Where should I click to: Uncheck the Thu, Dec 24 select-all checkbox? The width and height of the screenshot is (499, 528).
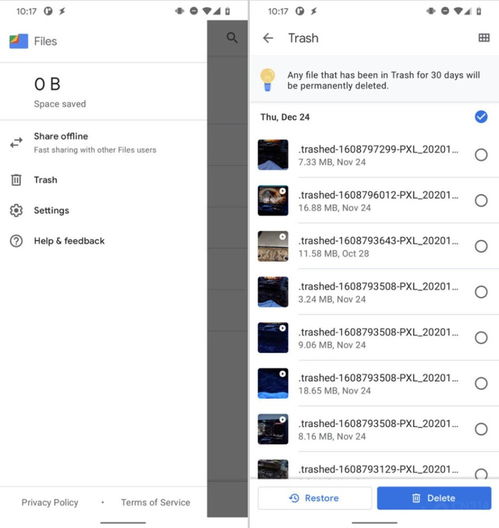point(481,117)
